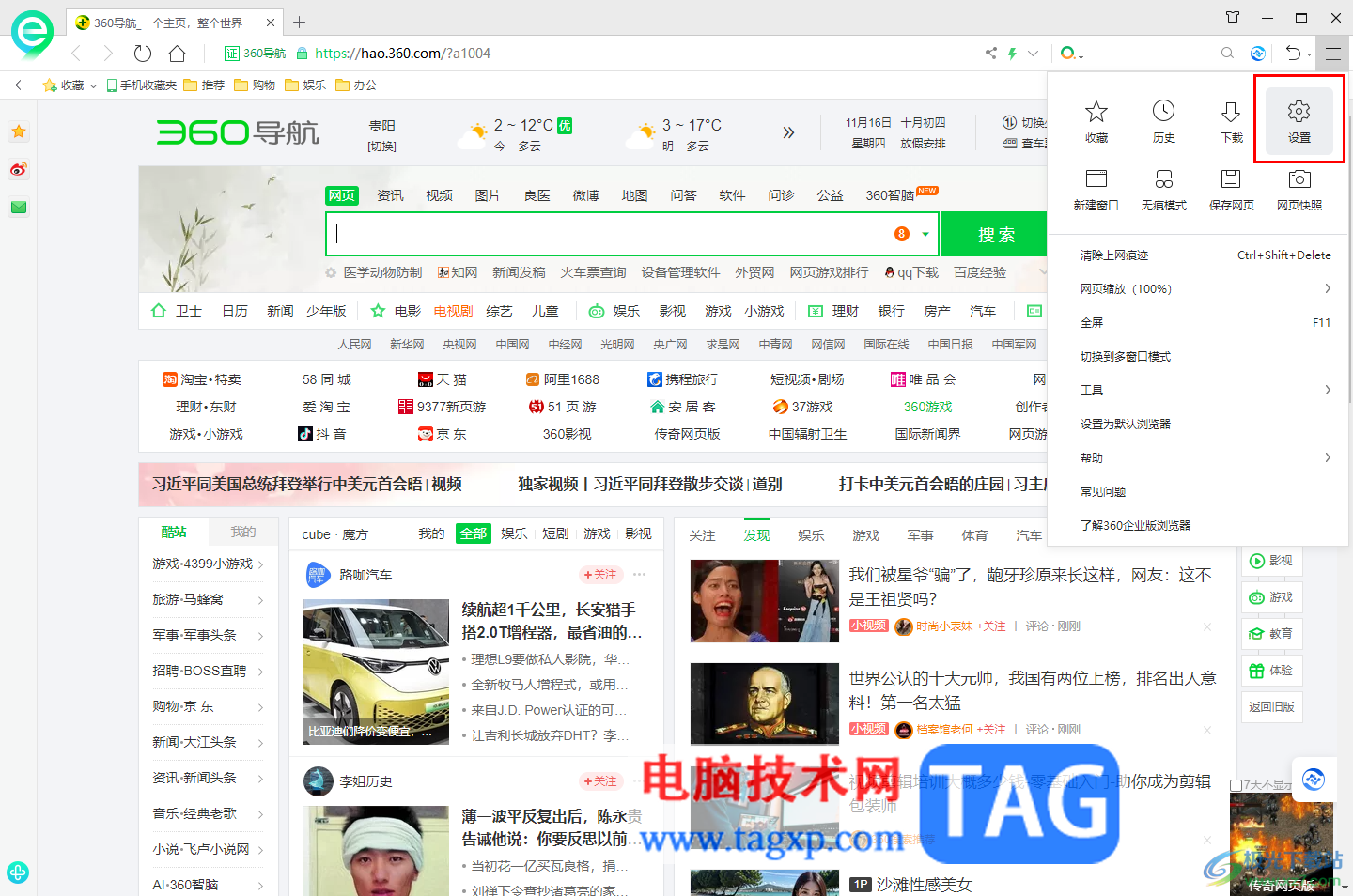Open Settings from the browser menu
This screenshot has width=1353, height=896.
click(1299, 120)
